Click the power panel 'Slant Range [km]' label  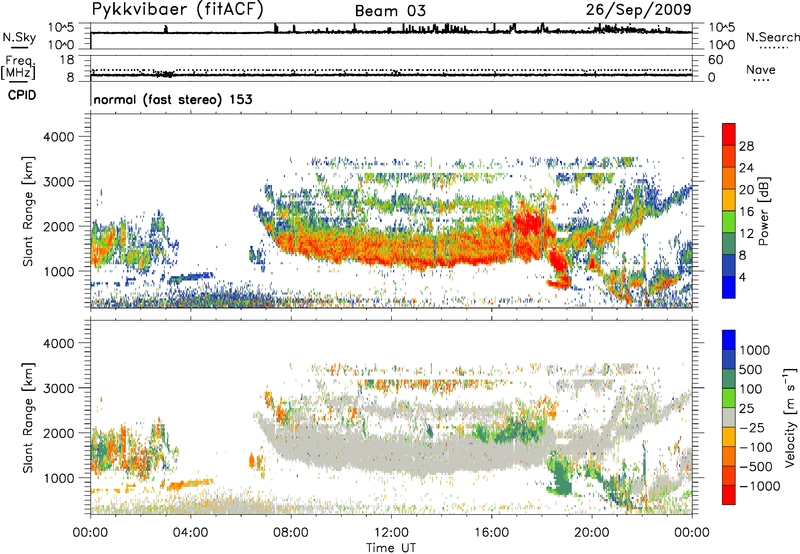(x=28, y=211)
